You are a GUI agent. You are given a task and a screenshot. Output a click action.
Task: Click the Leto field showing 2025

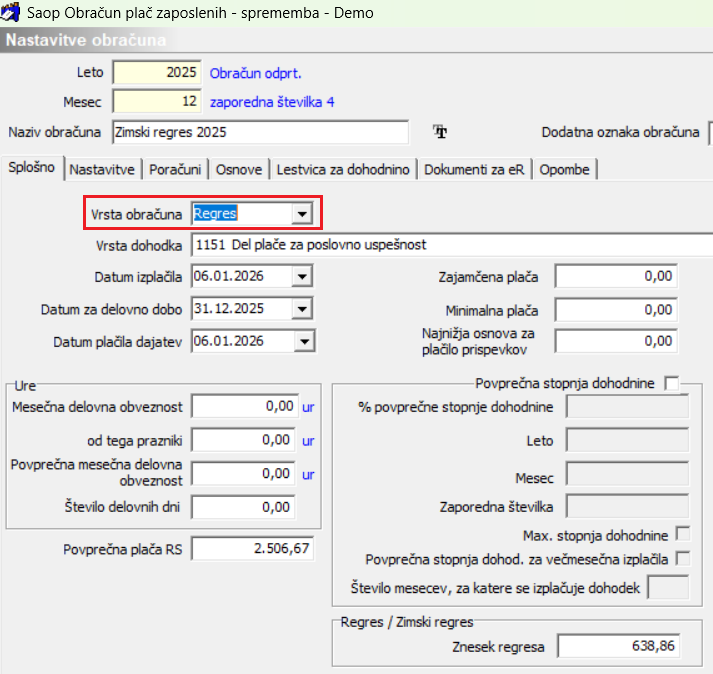[x=156, y=72]
